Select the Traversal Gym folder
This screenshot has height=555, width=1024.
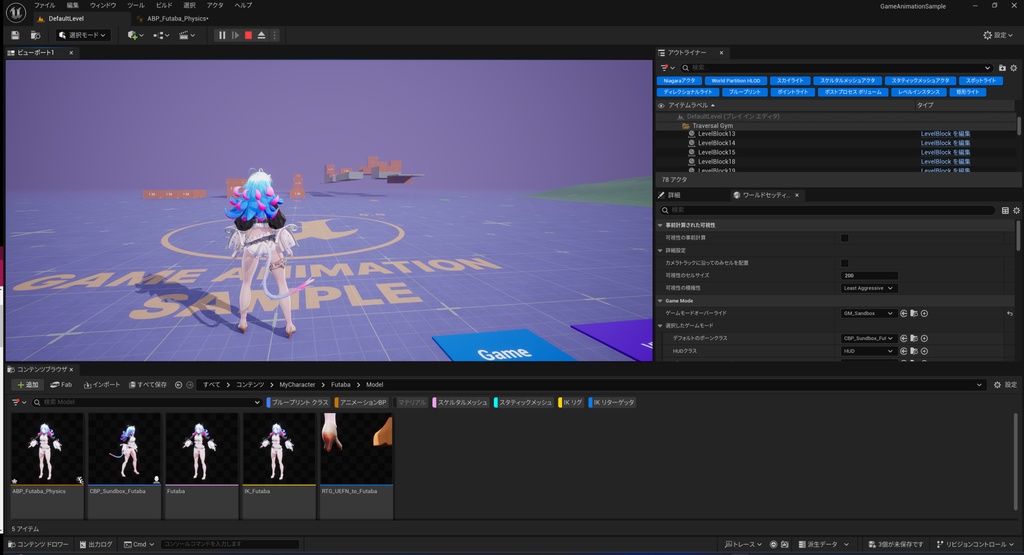tap(712, 125)
